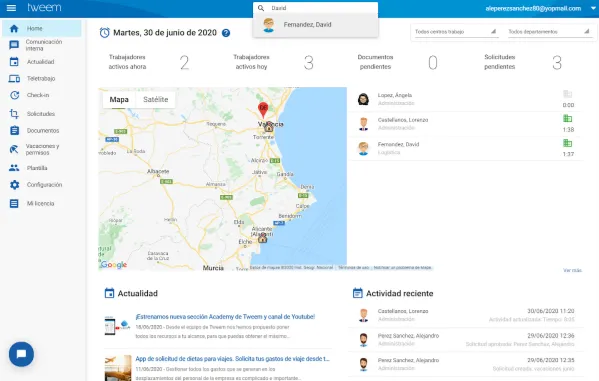Image resolution: width=599 pixels, height=381 pixels.
Task: Click the Ver más link
Action: tap(572, 271)
